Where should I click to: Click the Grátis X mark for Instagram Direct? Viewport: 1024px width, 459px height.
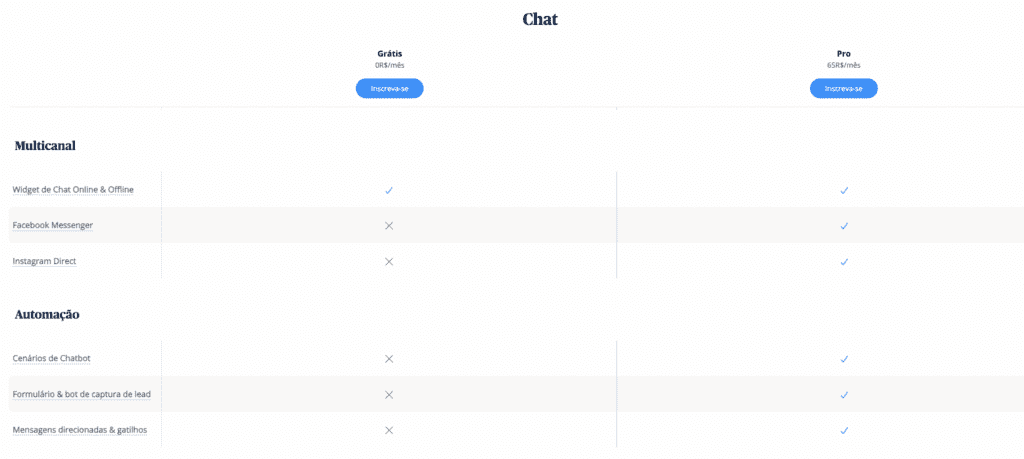pyautogui.click(x=389, y=261)
